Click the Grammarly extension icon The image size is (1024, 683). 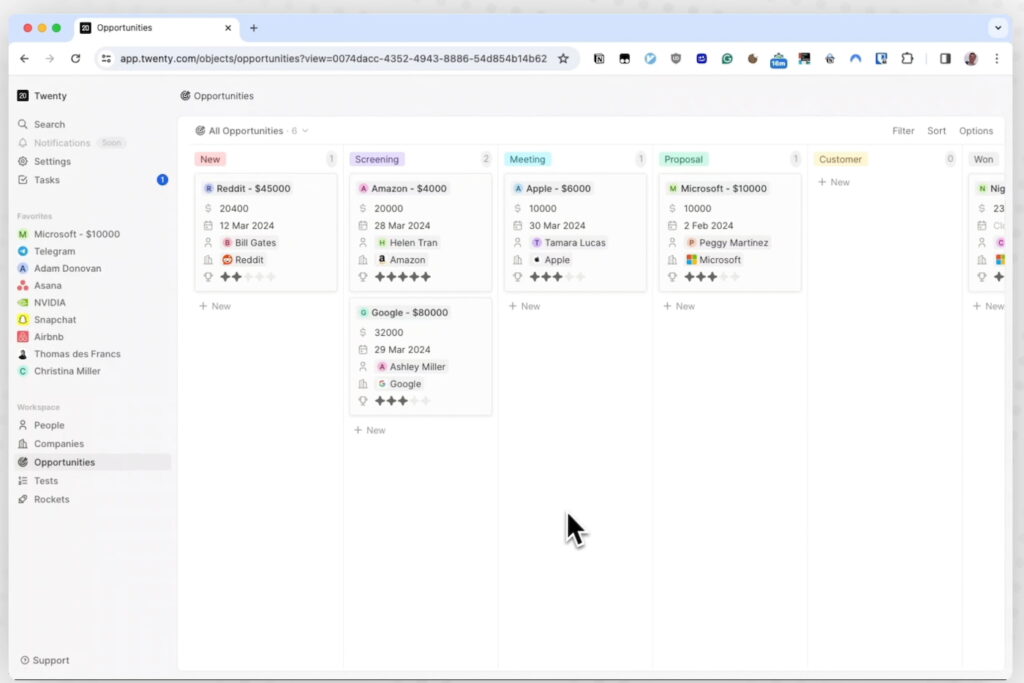click(727, 59)
